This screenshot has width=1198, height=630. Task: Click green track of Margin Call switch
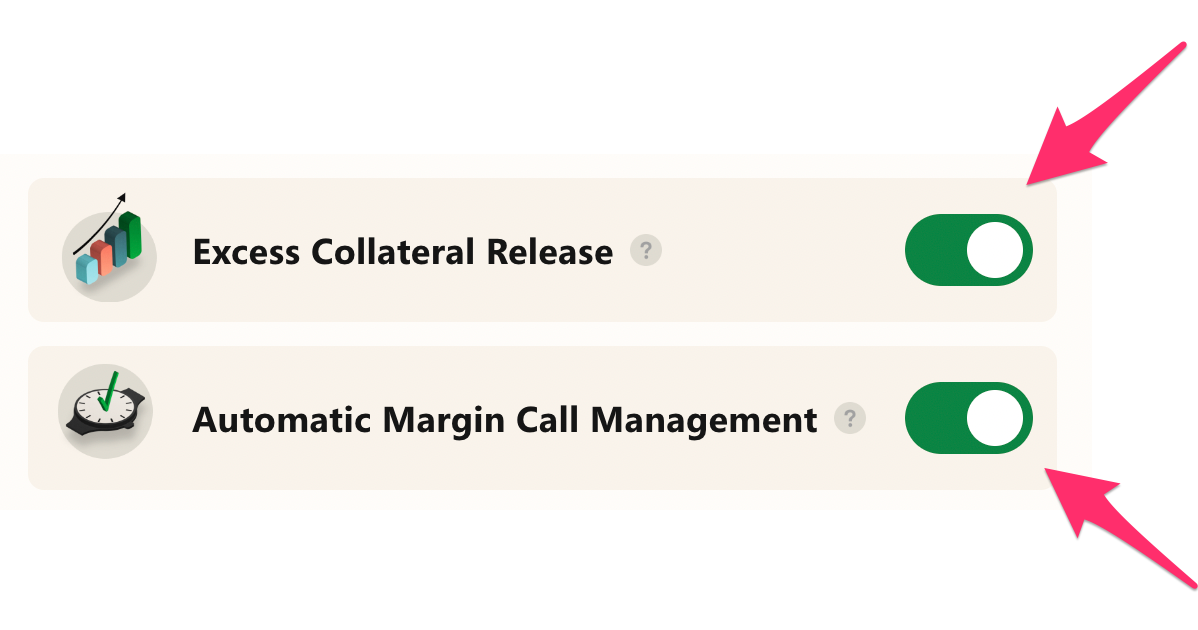pos(934,418)
